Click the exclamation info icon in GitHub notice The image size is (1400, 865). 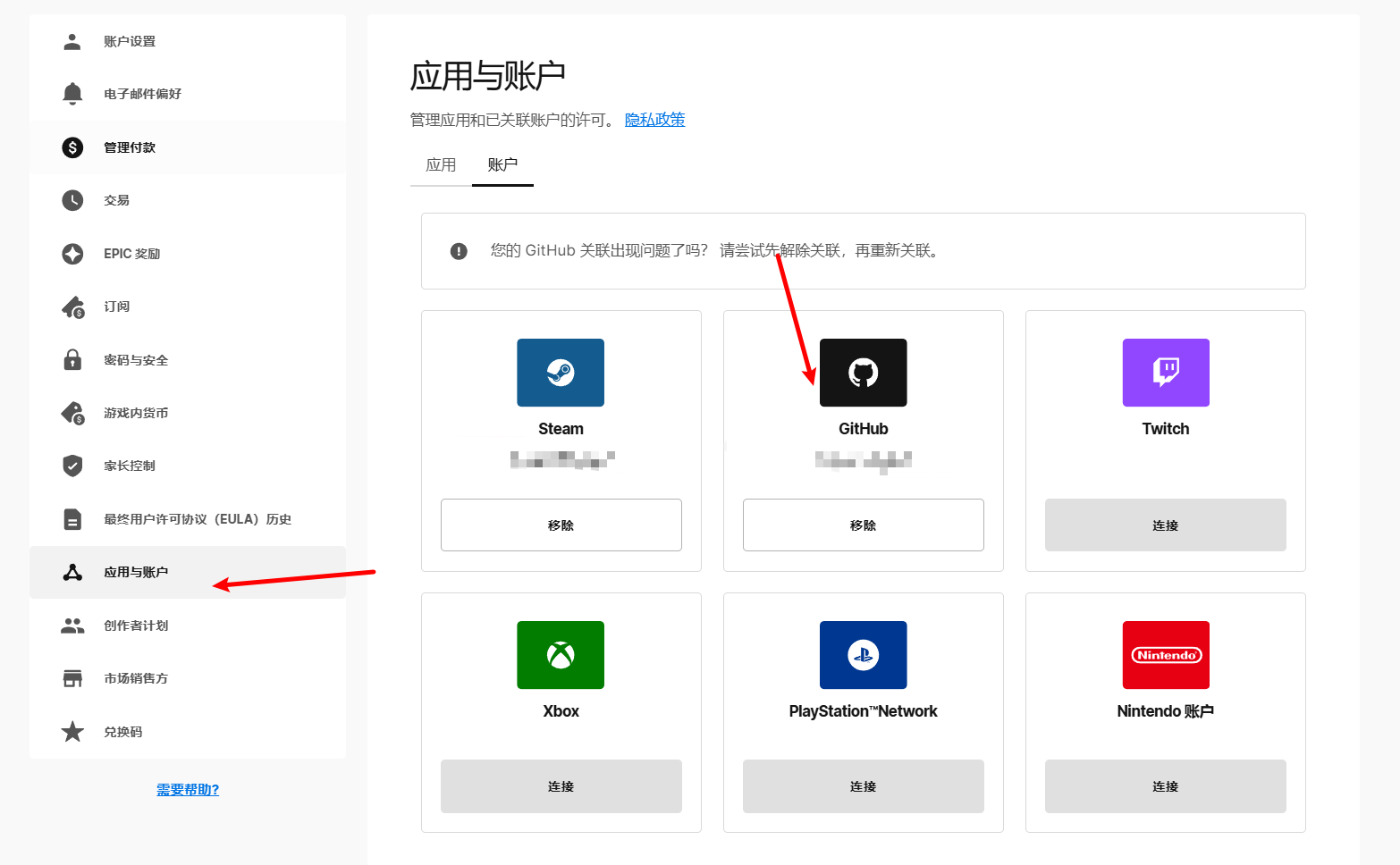tap(459, 251)
